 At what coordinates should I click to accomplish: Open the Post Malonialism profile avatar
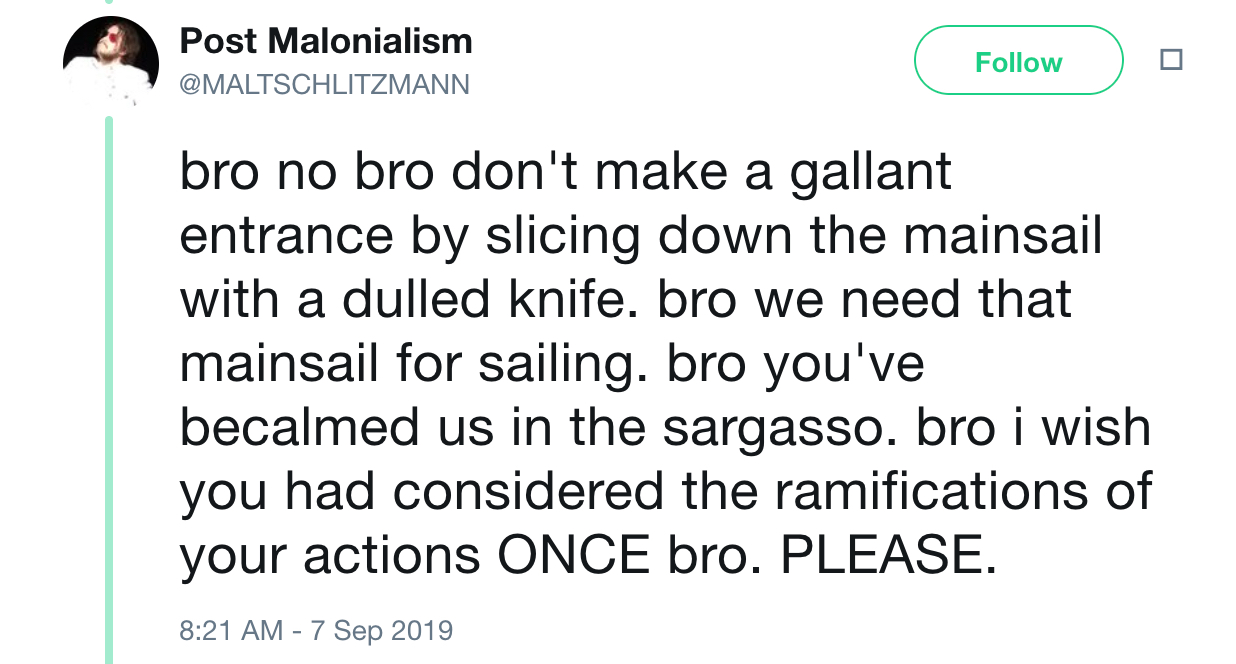point(111,63)
